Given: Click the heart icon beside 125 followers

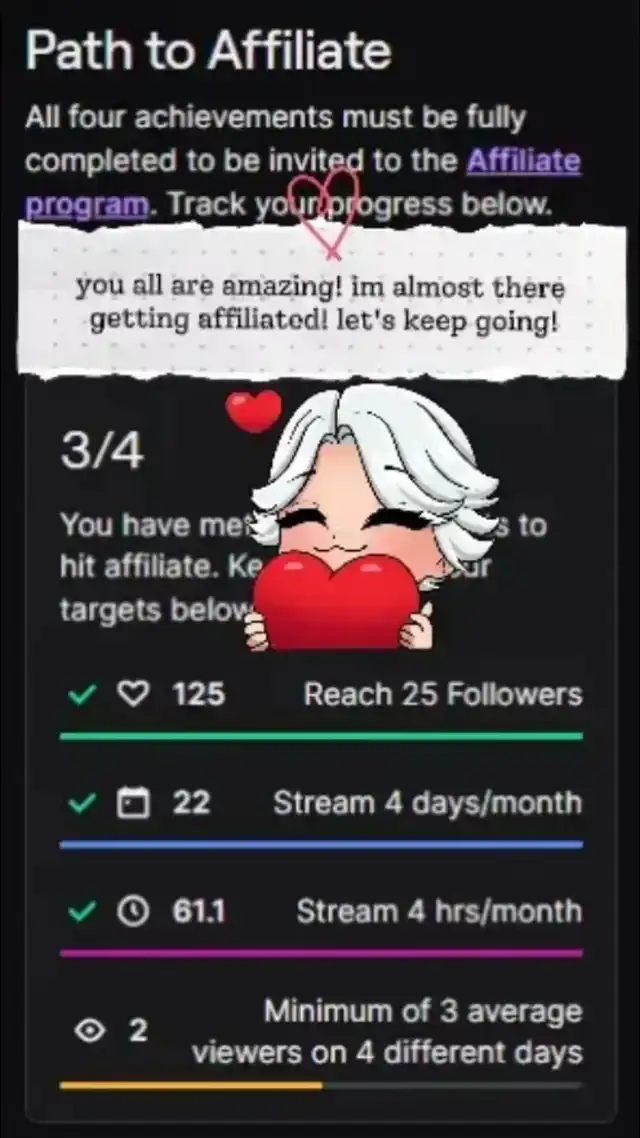Looking at the screenshot, I should tap(132, 695).
